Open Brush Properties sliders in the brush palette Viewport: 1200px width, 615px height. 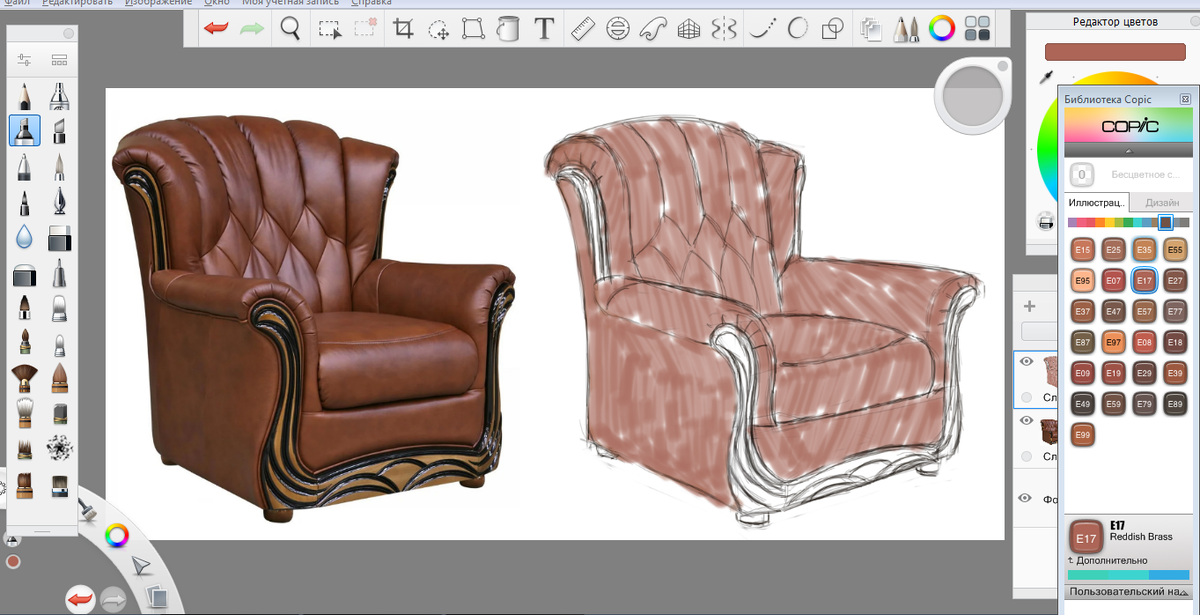24,61
